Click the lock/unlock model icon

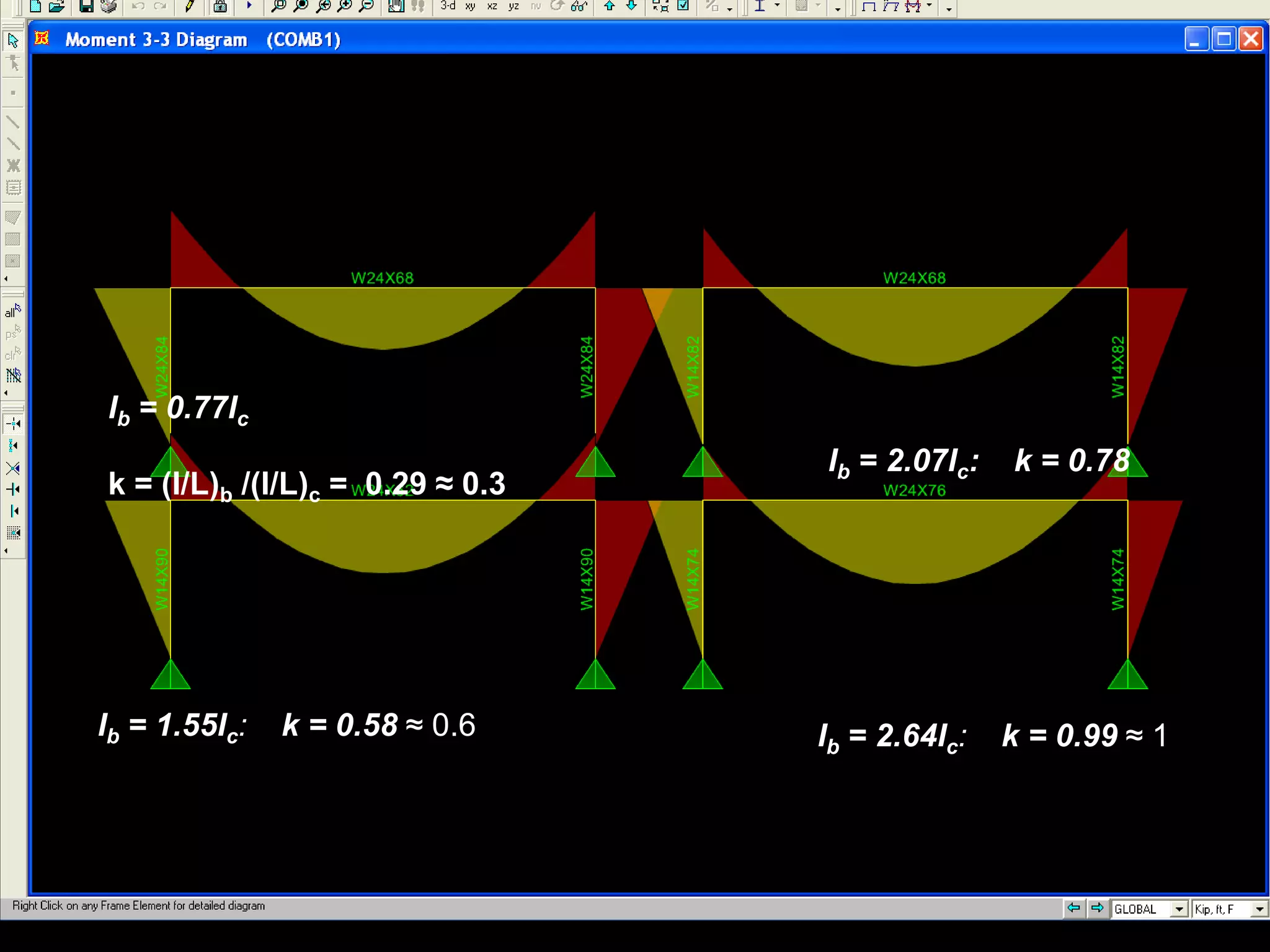click(x=220, y=6)
